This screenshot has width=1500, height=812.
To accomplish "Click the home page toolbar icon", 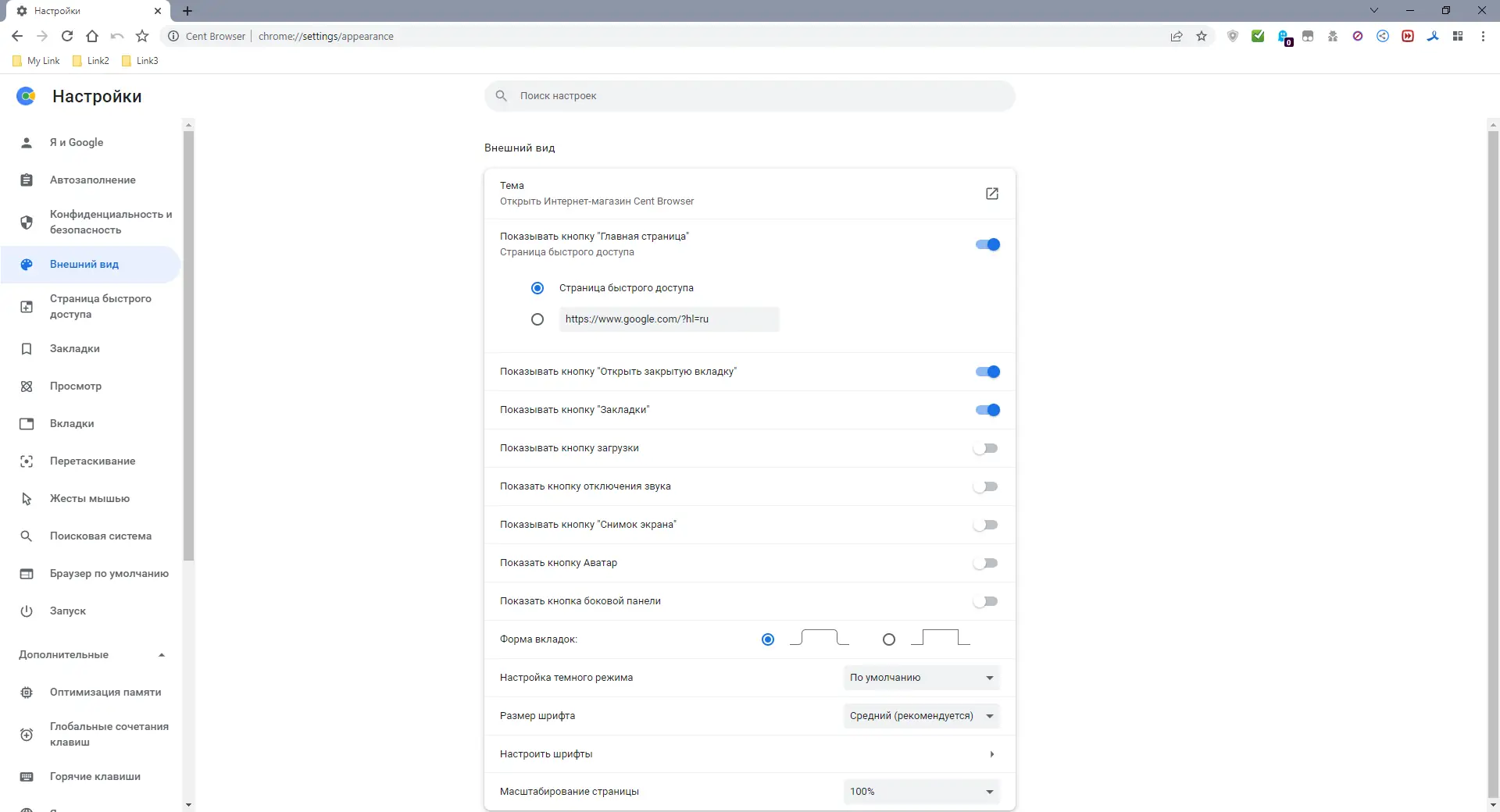I will click(92, 36).
